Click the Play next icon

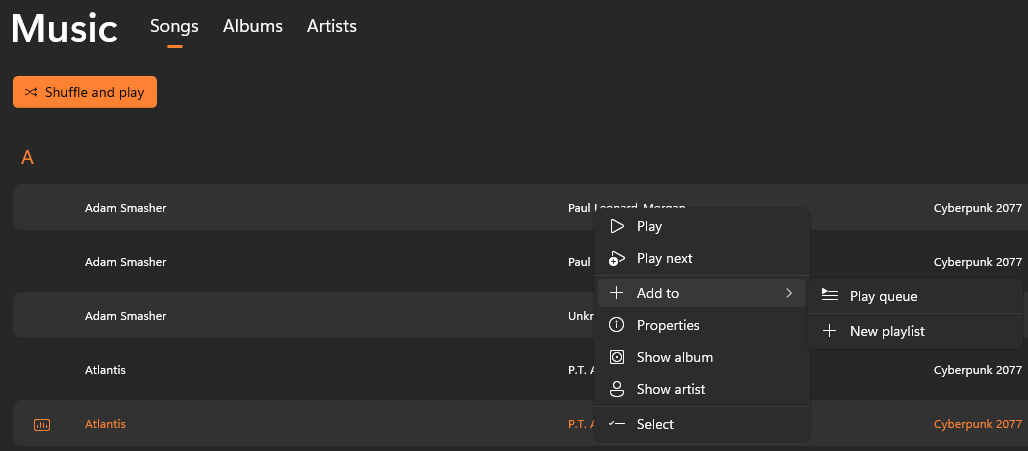(x=617, y=258)
